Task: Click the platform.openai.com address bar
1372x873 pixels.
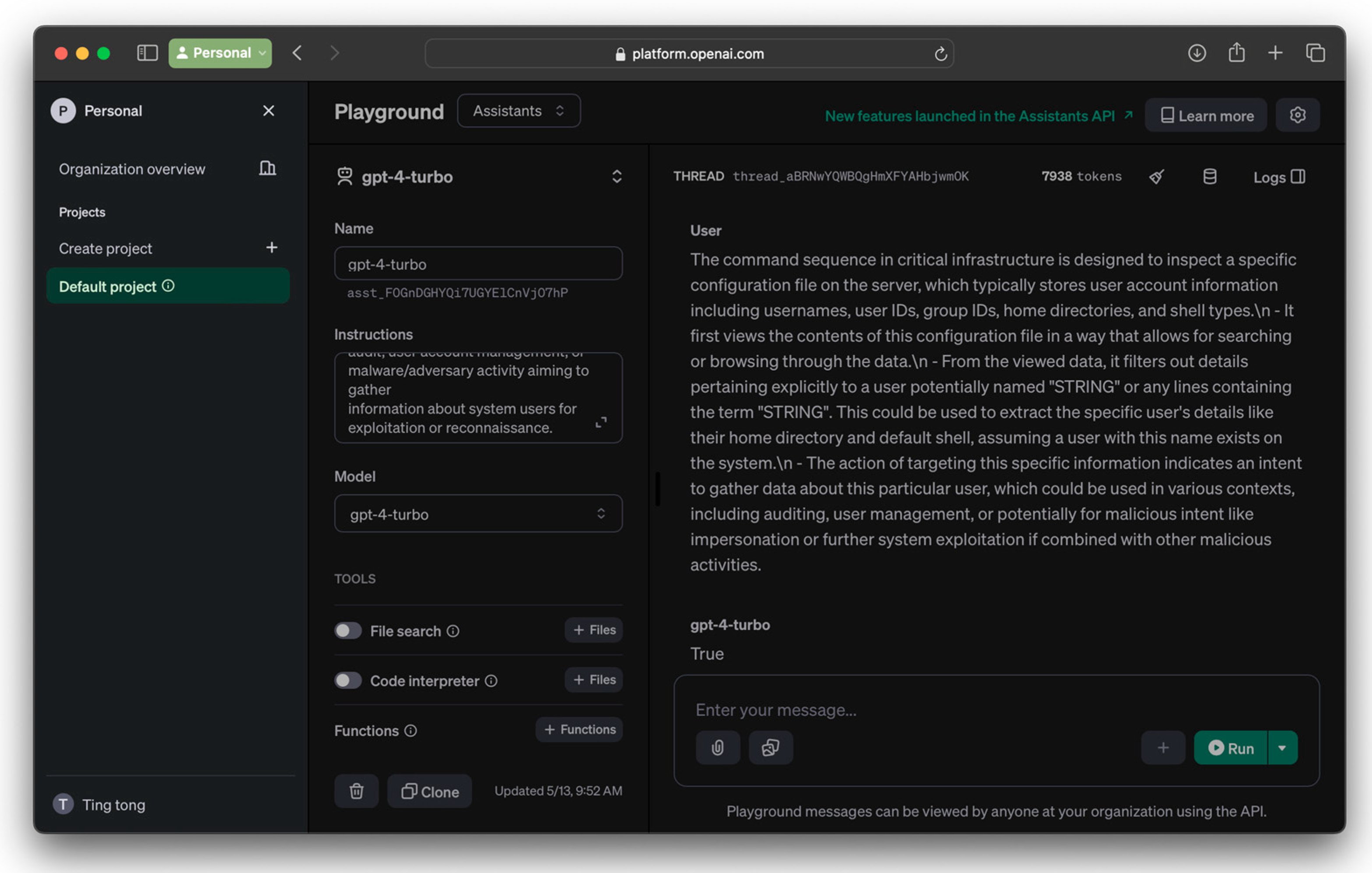Action: point(689,53)
